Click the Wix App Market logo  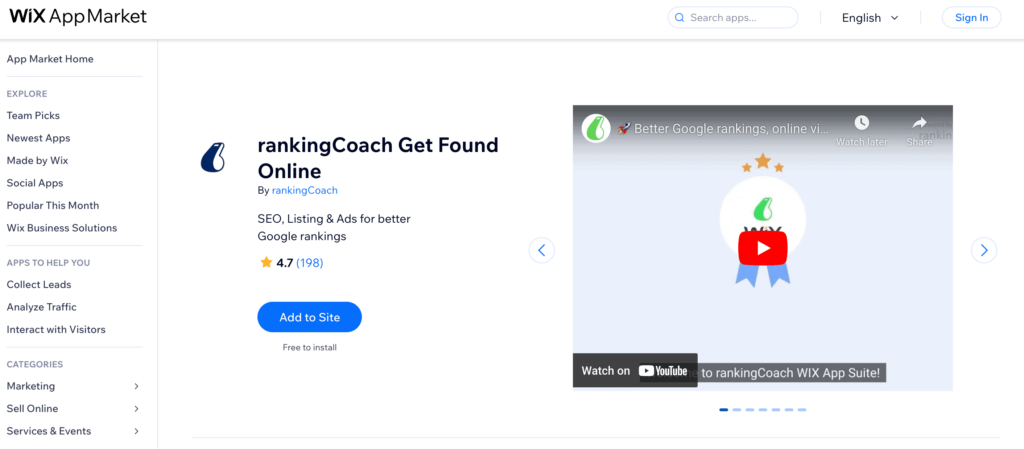79,17
